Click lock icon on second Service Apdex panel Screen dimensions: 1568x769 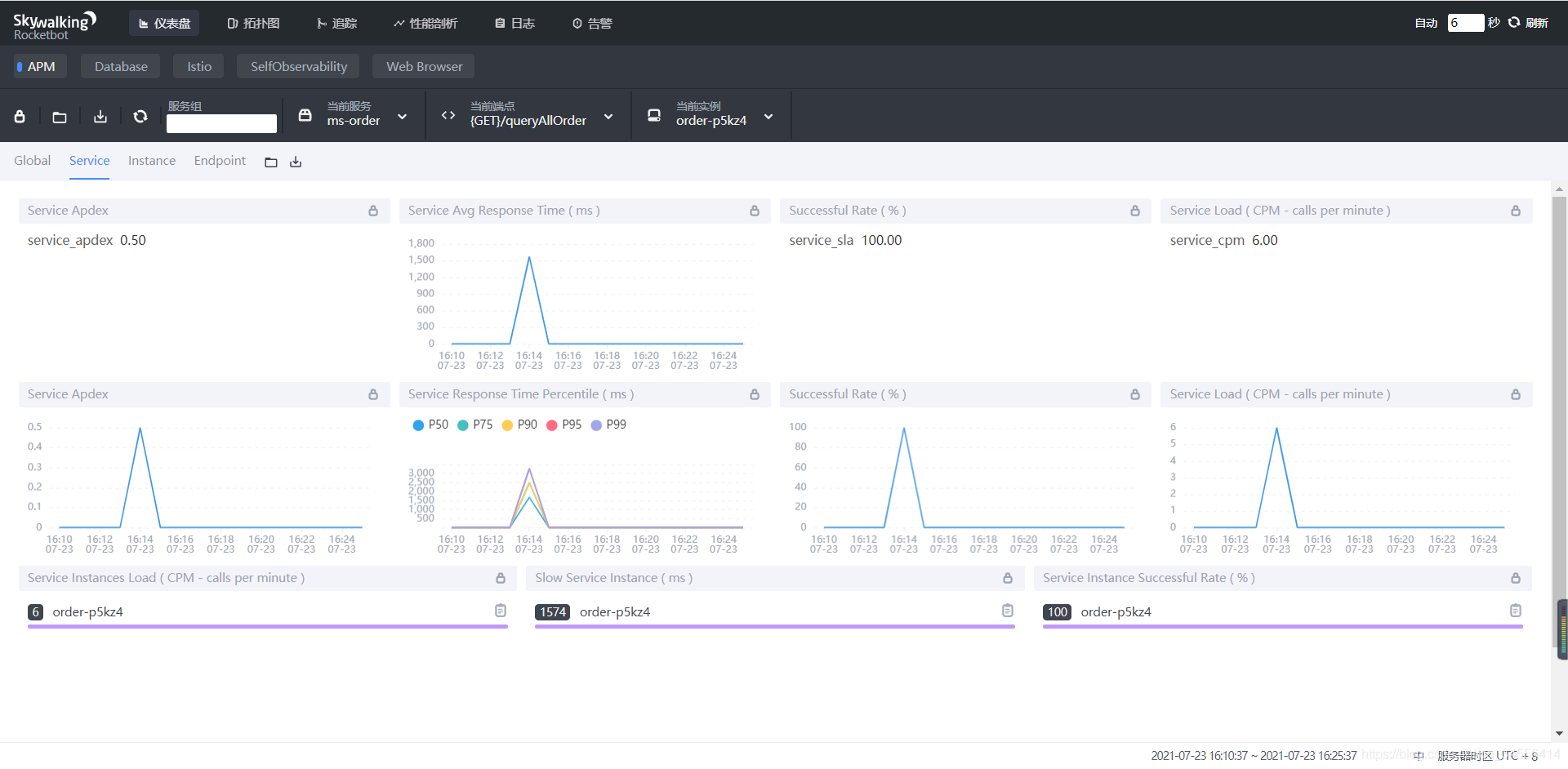click(373, 394)
